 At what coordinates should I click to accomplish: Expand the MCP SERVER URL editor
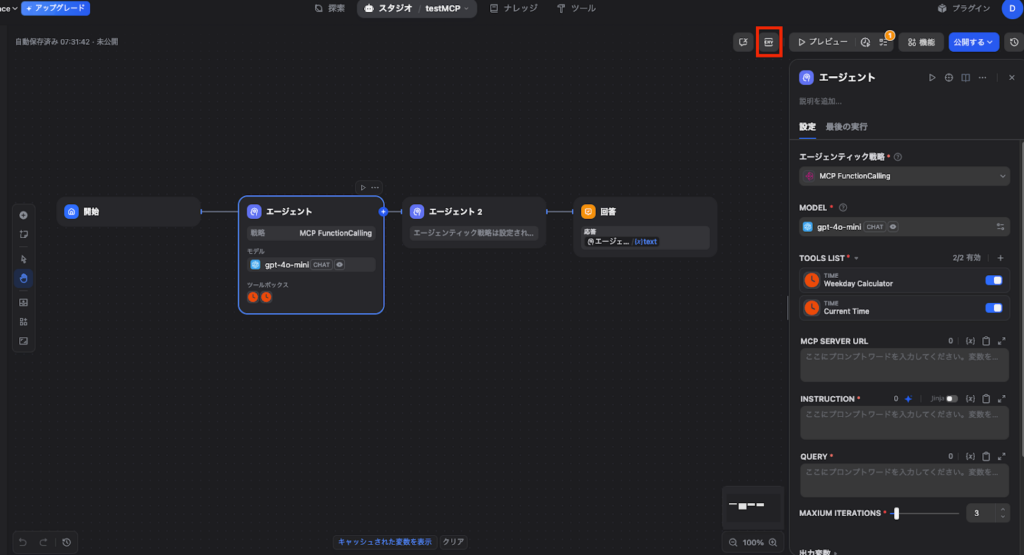point(1002,341)
